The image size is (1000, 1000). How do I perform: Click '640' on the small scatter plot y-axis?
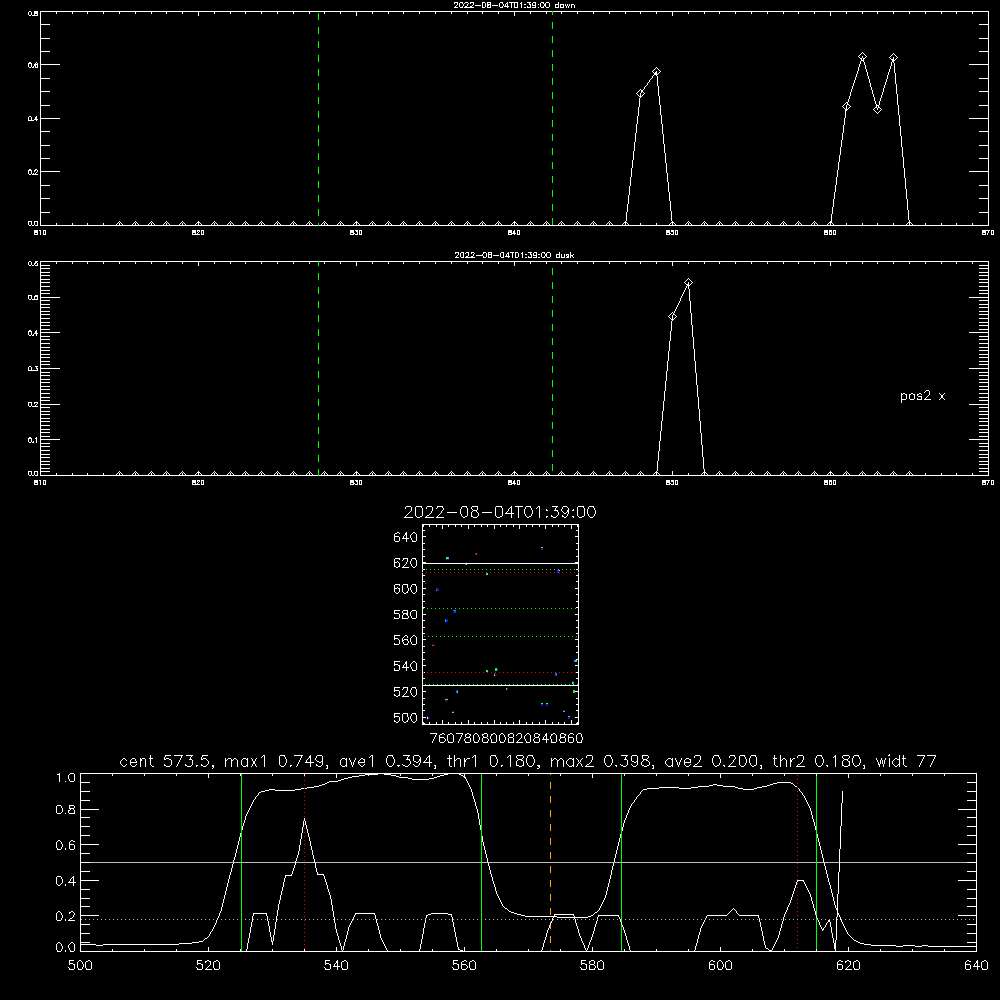[406, 537]
